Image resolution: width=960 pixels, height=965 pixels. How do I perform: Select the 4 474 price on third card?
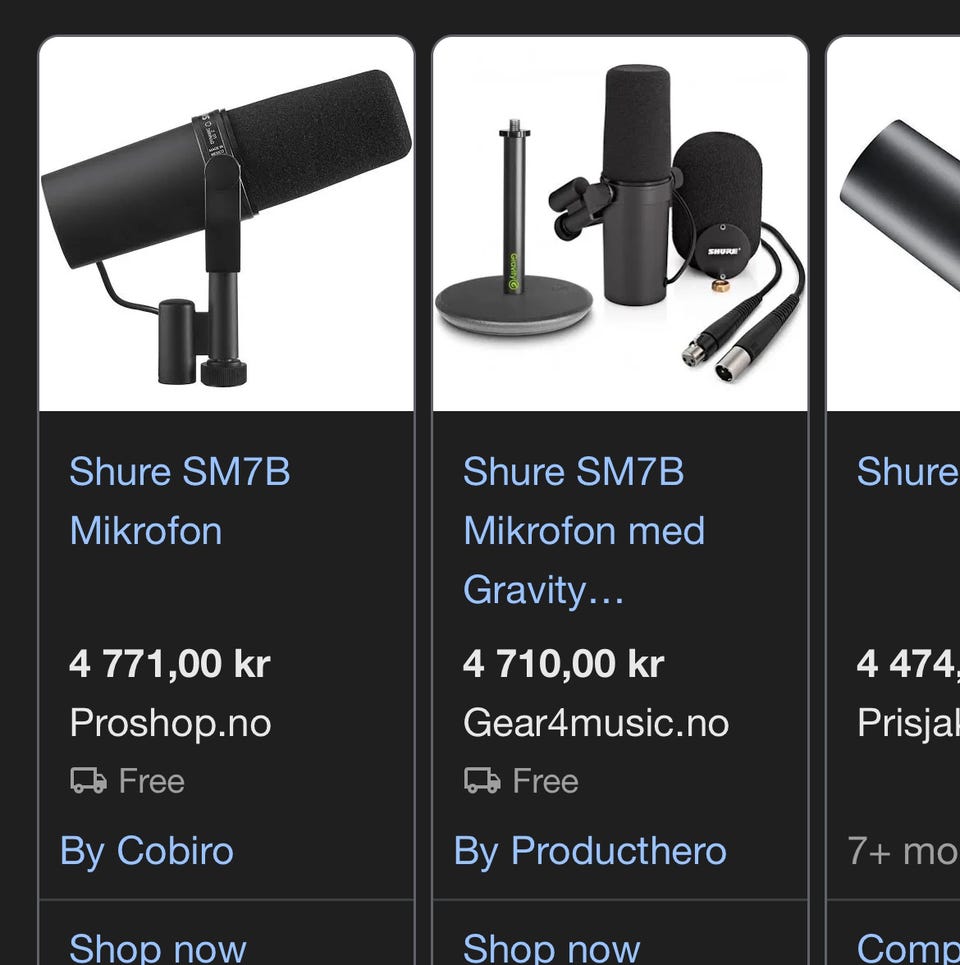click(x=908, y=664)
